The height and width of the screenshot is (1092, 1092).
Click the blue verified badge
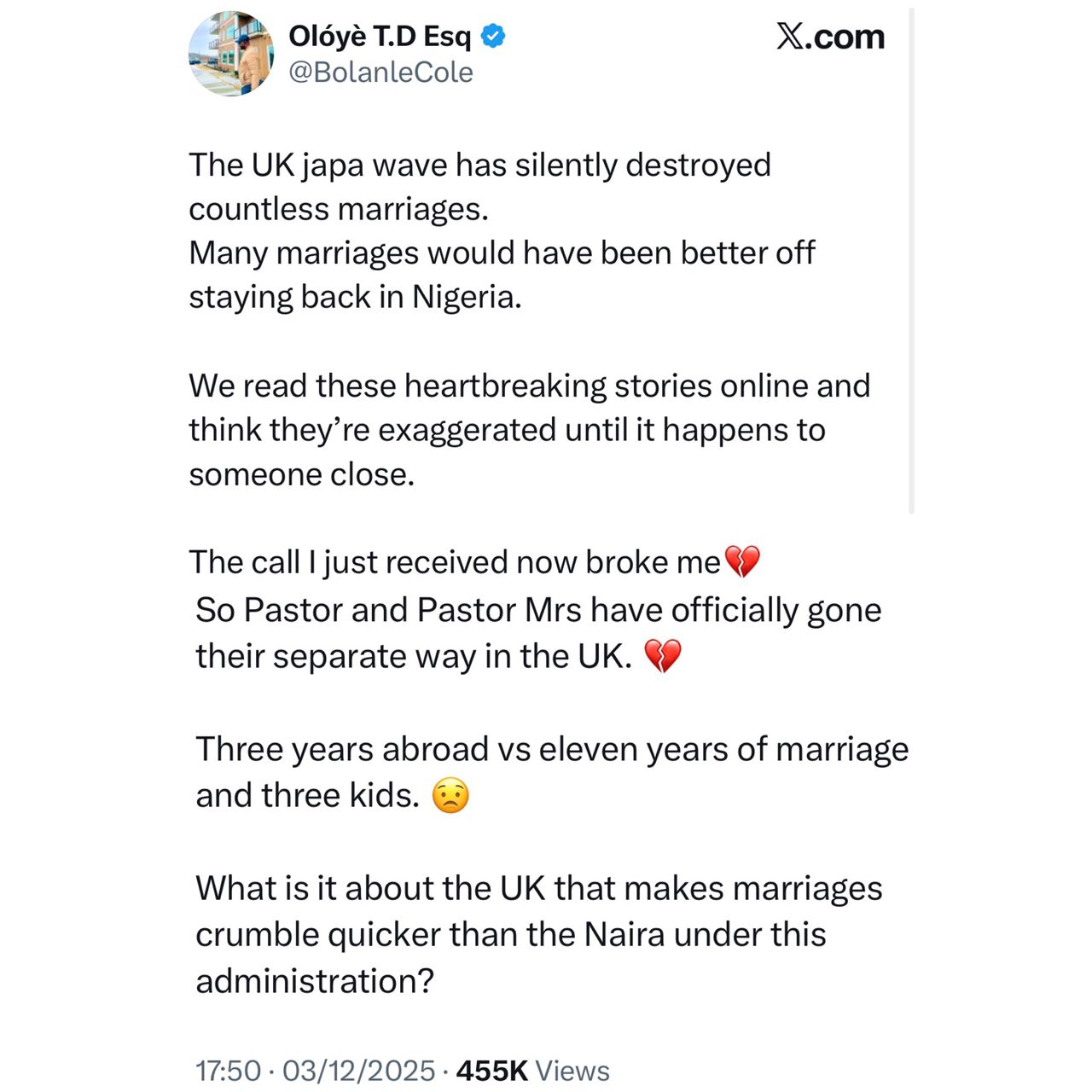(494, 37)
